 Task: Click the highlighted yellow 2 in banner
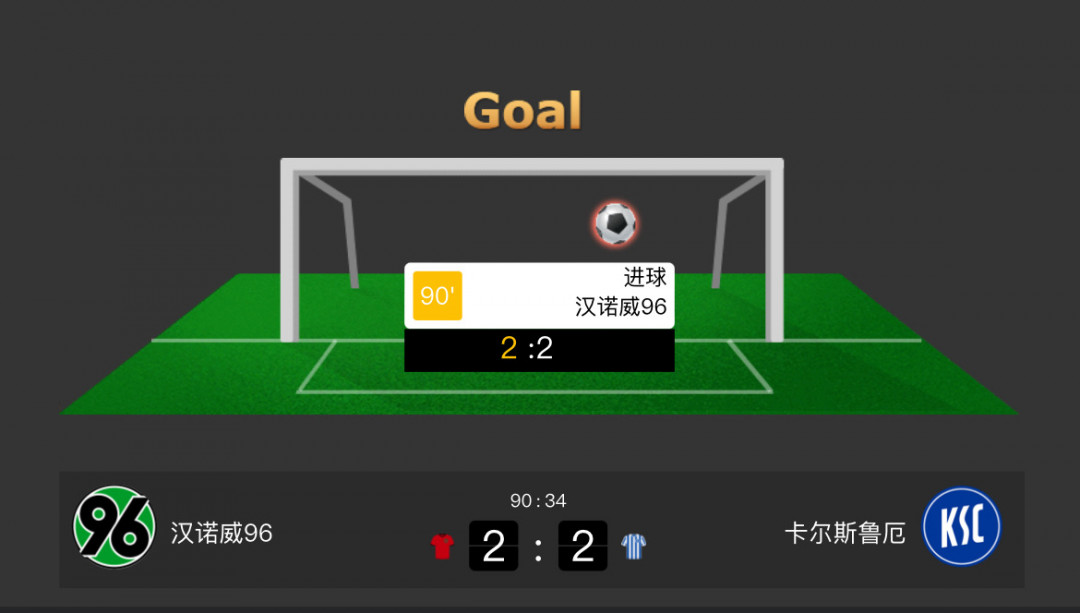(x=509, y=349)
